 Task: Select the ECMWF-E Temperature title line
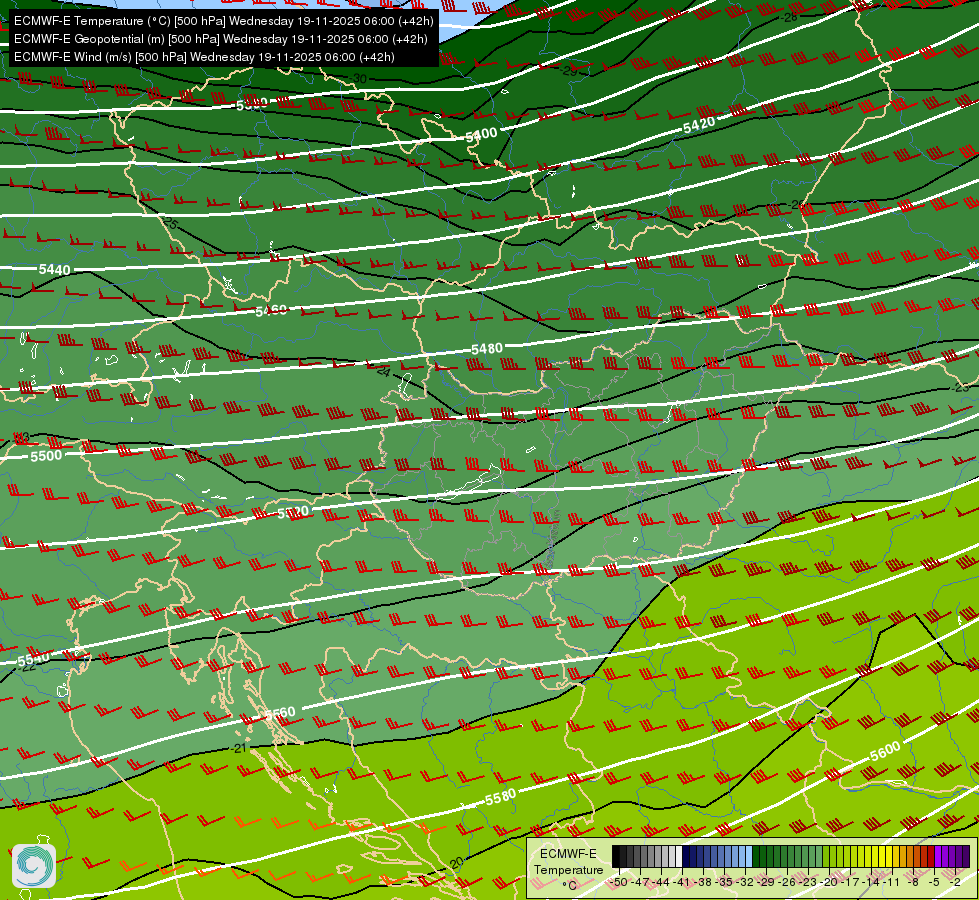point(224,21)
